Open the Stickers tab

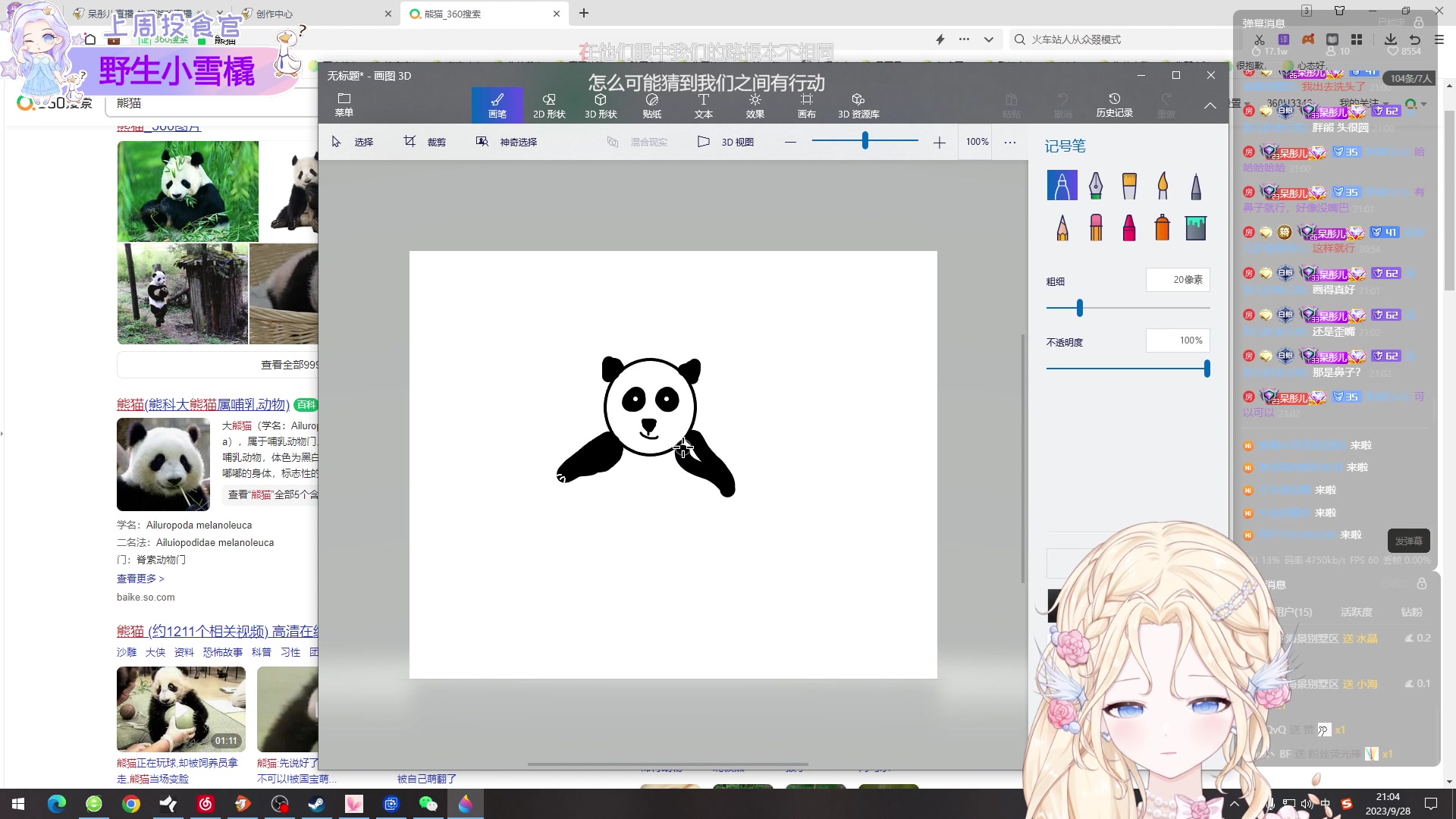pyautogui.click(x=652, y=105)
